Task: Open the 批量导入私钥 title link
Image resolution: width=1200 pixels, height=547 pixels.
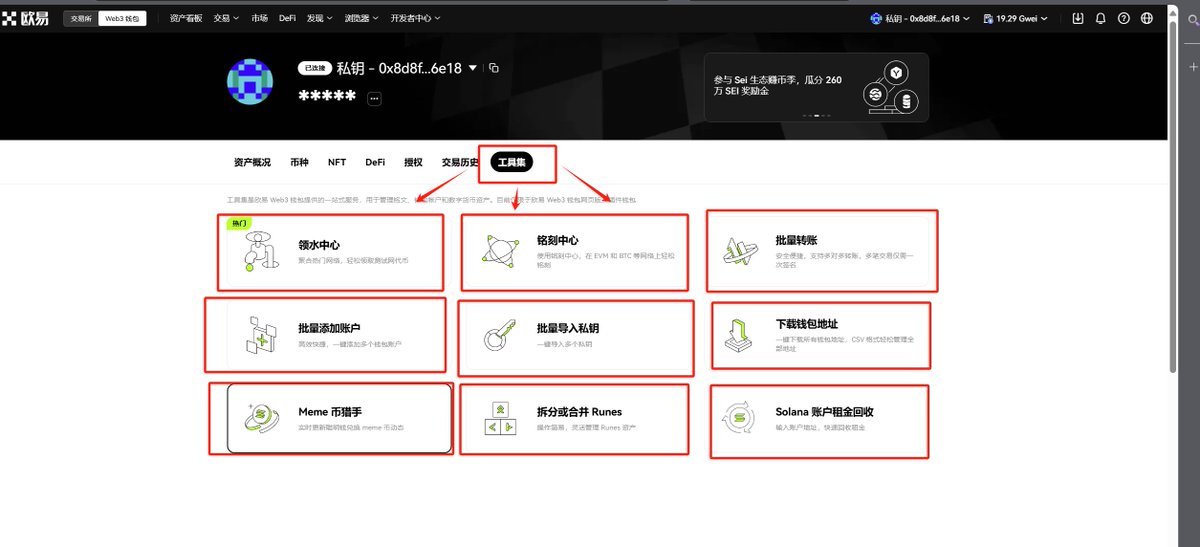Action: pyautogui.click(x=567, y=328)
